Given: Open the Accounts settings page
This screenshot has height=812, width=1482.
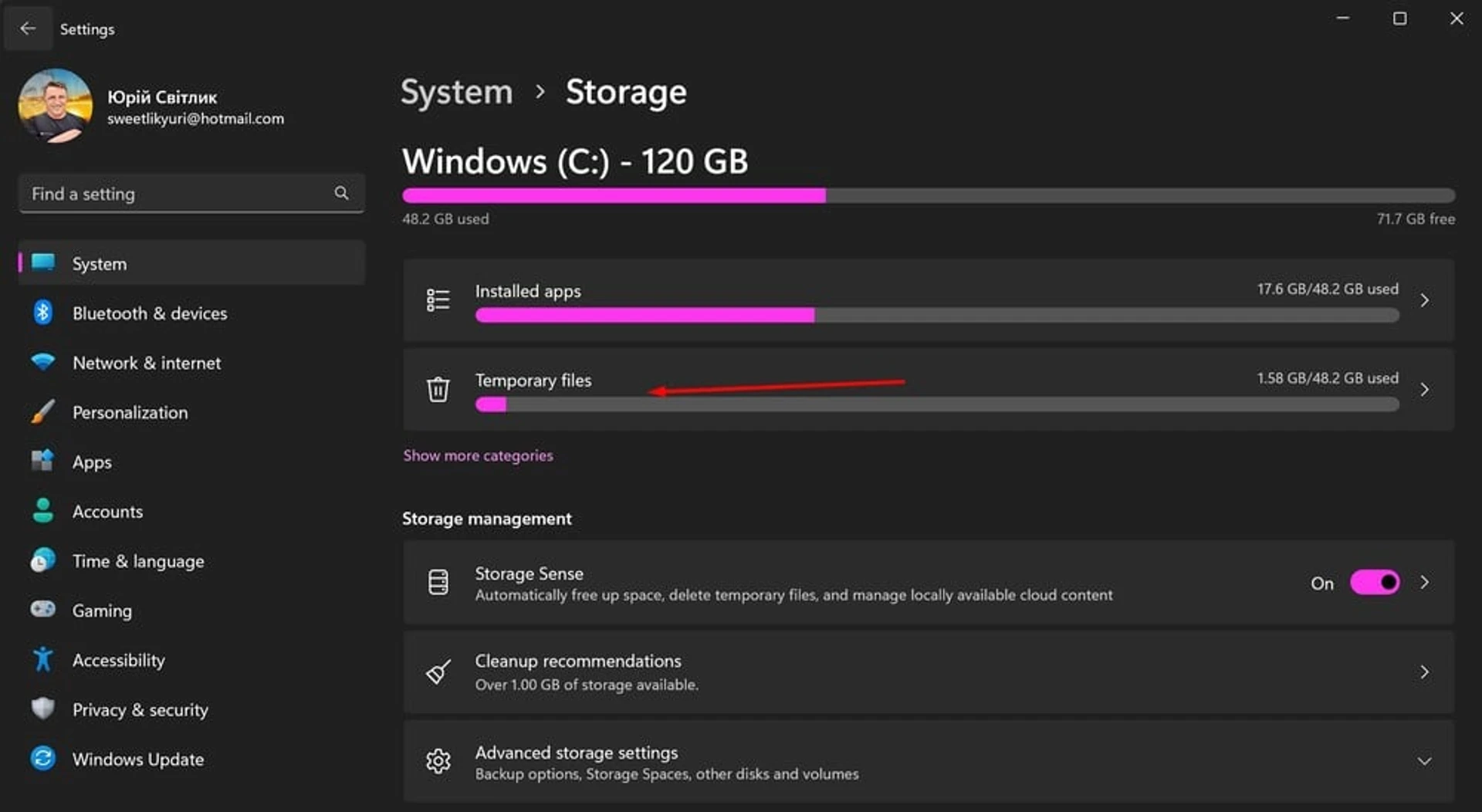Looking at the screenshot, I should (191, 511).
